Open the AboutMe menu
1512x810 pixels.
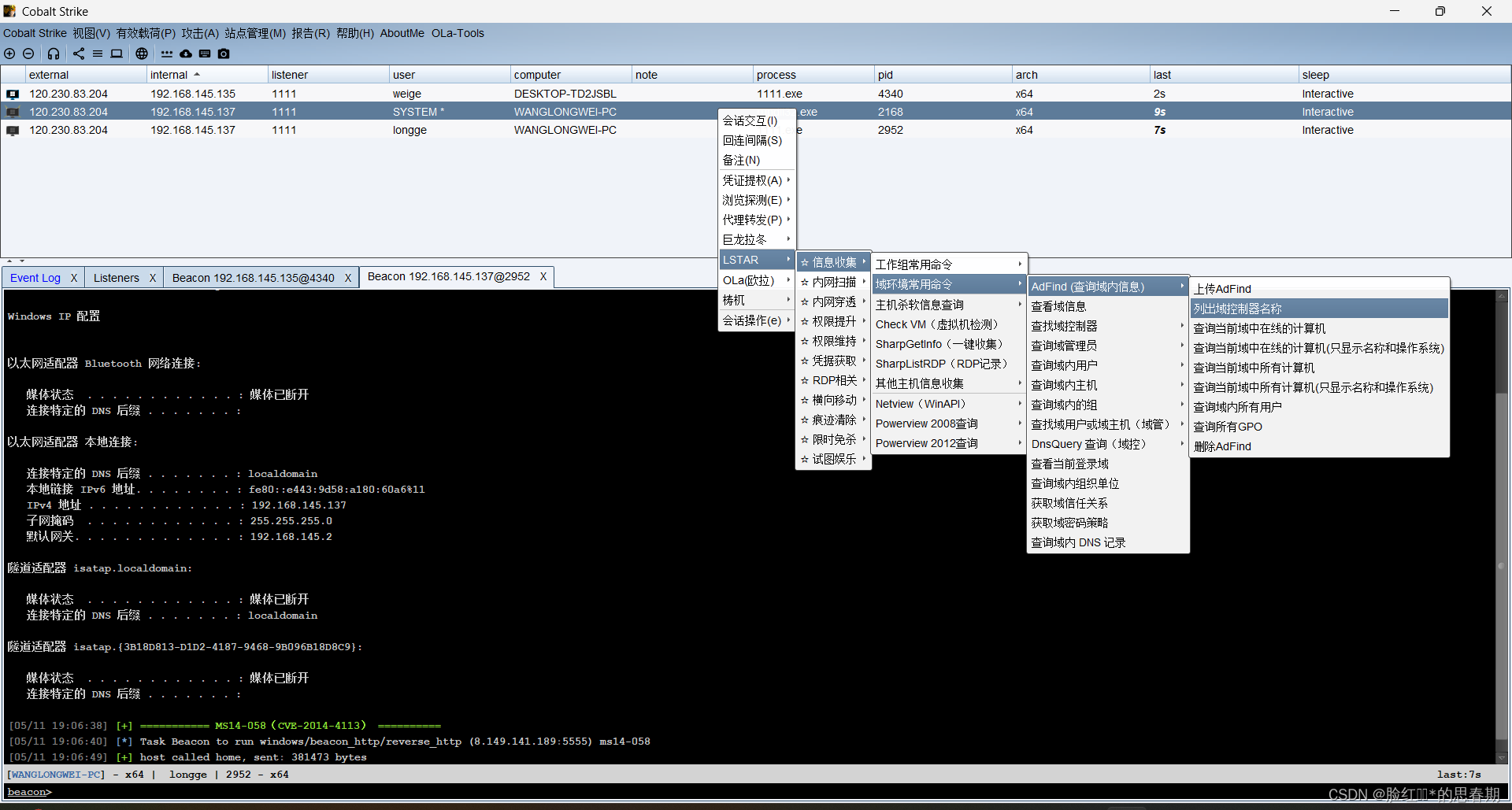[402, 33]
